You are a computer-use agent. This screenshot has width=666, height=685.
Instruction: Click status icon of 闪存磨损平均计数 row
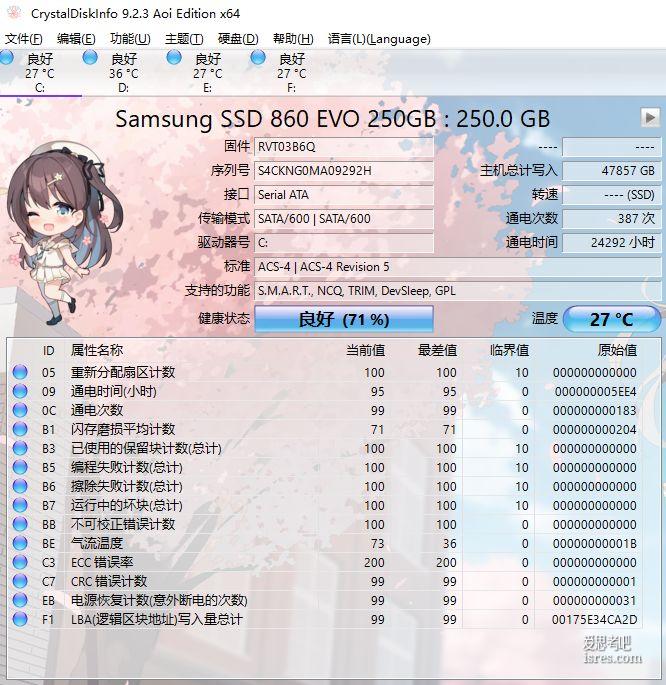[x=20, y=429]
